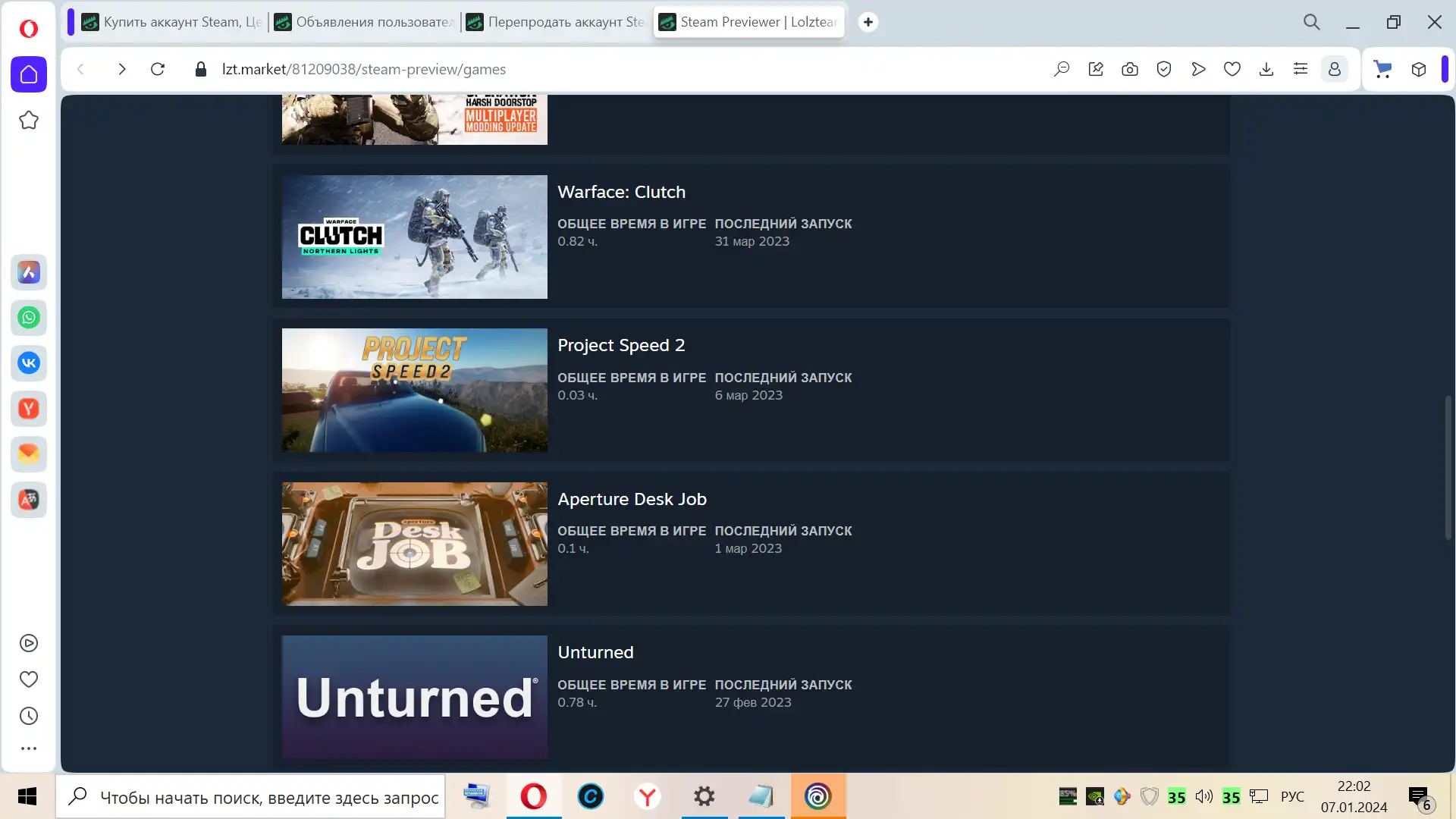
Task: Click Project Speed 2 cover image
Action: (414, 390)
